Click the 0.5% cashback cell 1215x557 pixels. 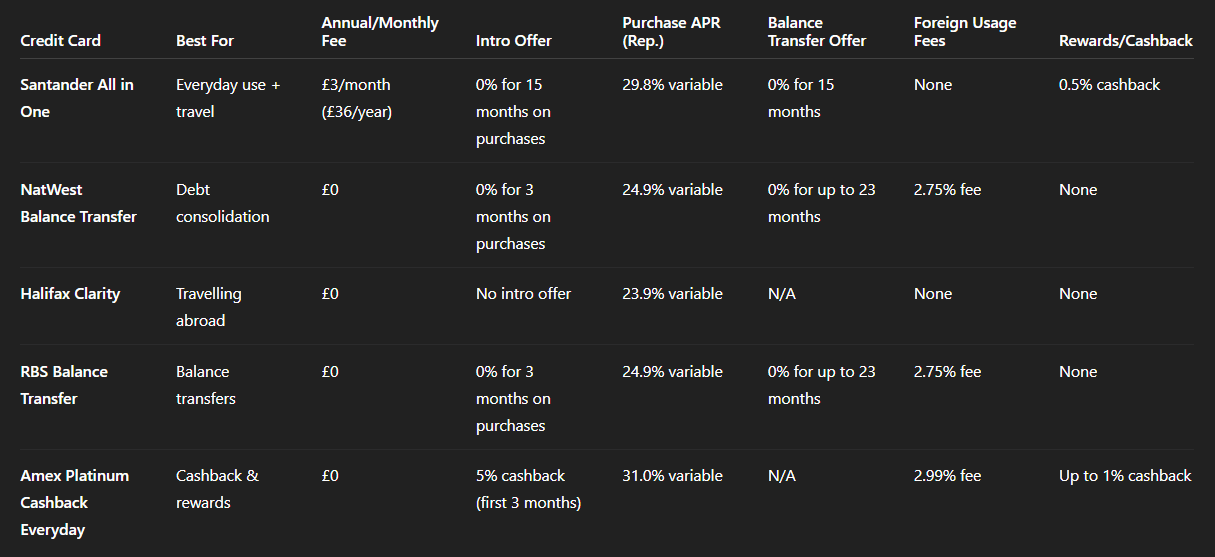[x=1109, y=85]
